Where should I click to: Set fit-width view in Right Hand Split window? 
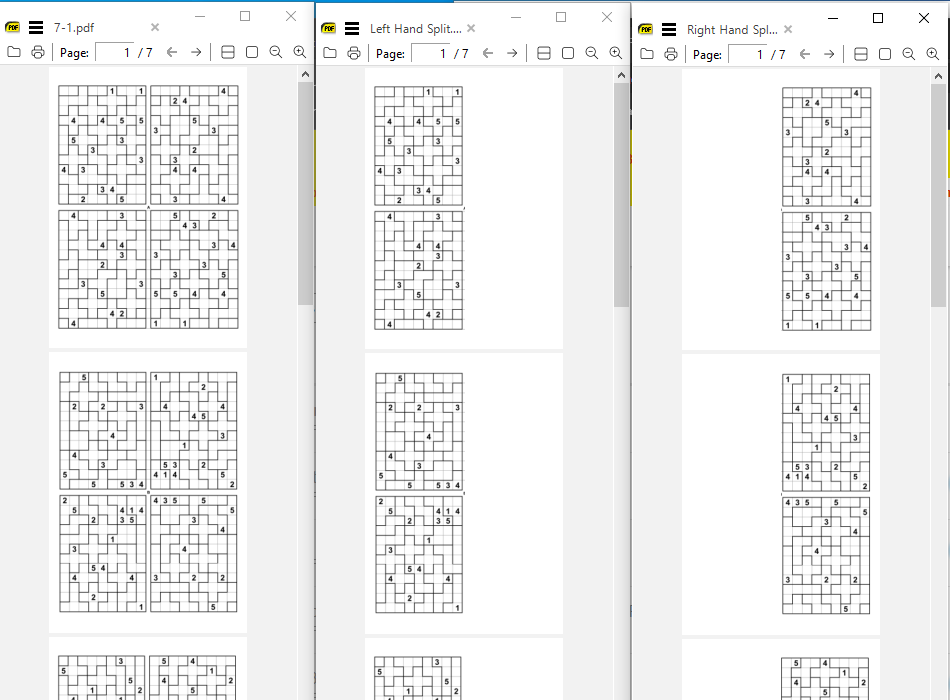pos(861,55)
